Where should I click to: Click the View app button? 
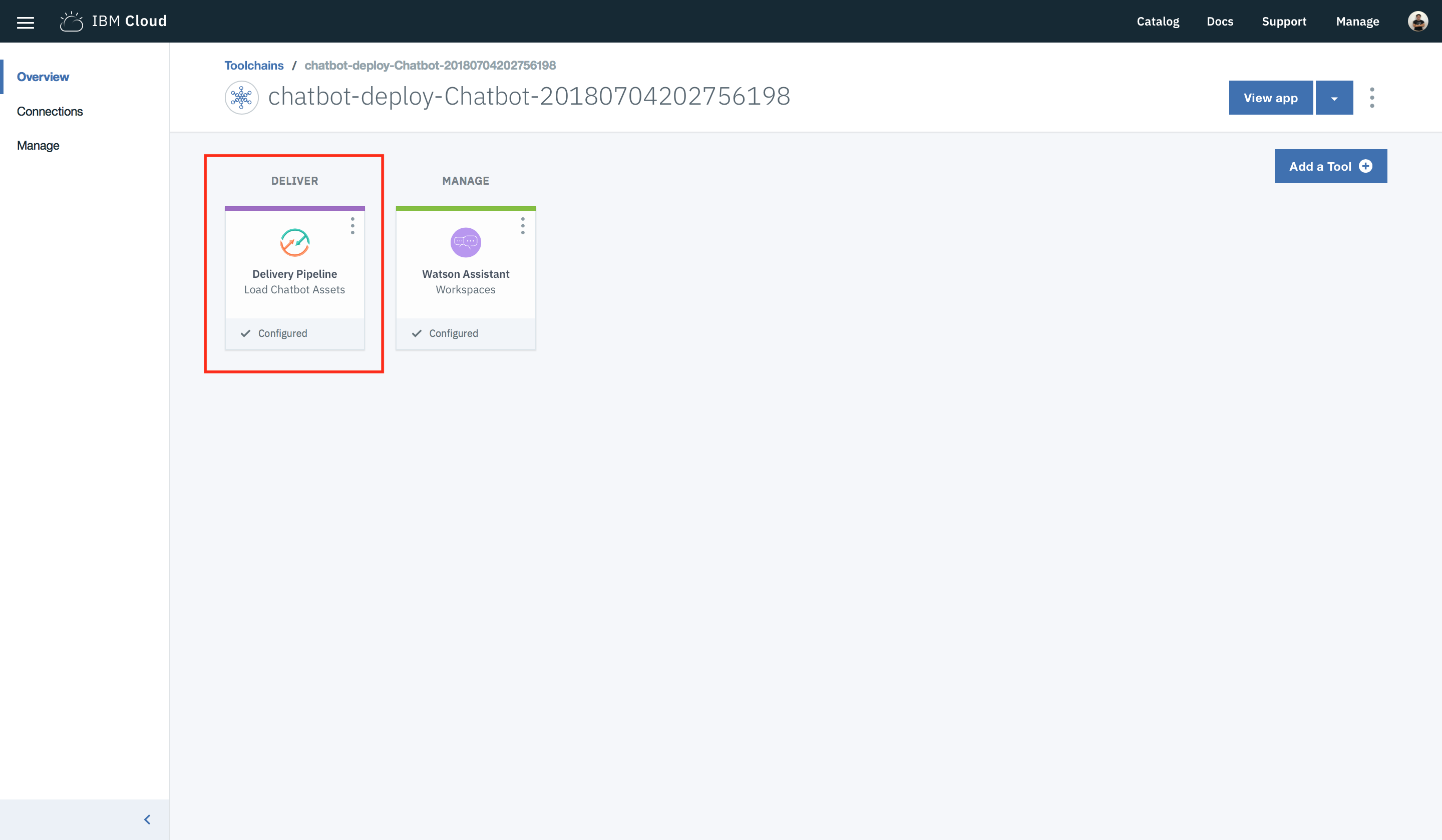coord(1270,98)
